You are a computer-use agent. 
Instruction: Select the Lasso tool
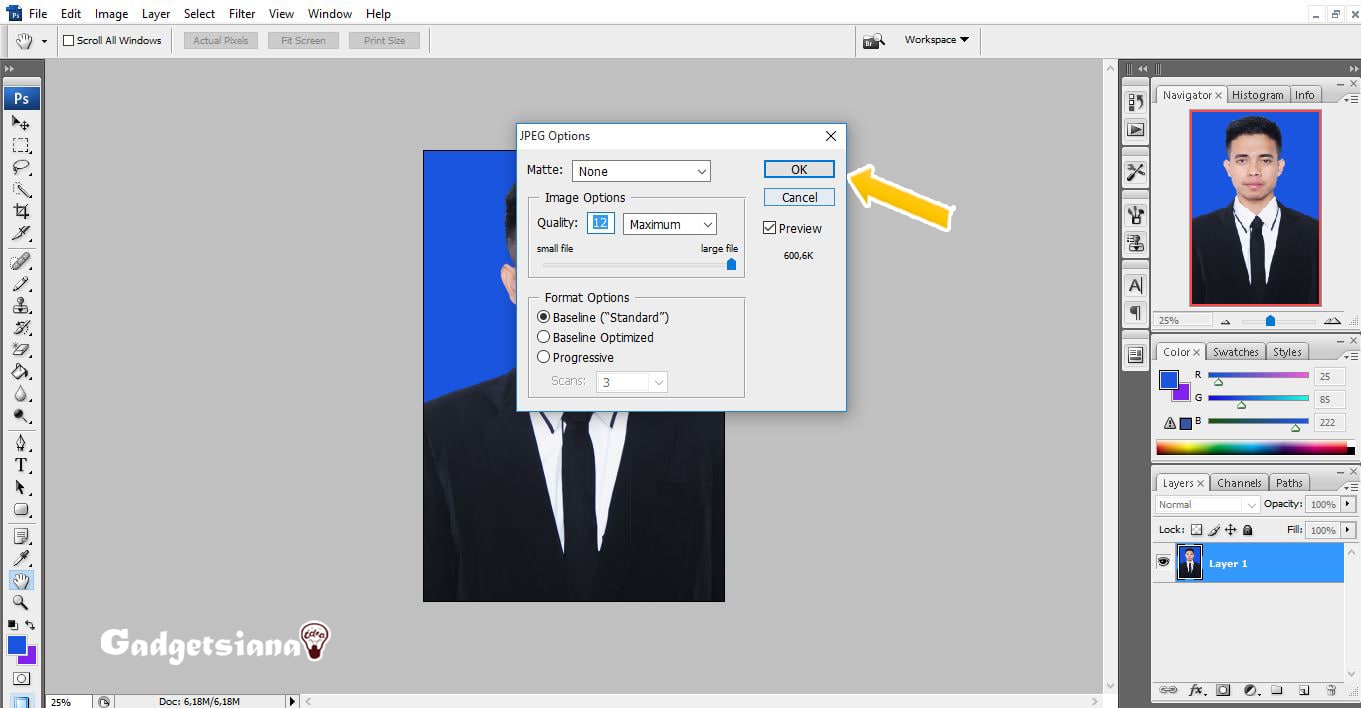(x=21, y=167)
